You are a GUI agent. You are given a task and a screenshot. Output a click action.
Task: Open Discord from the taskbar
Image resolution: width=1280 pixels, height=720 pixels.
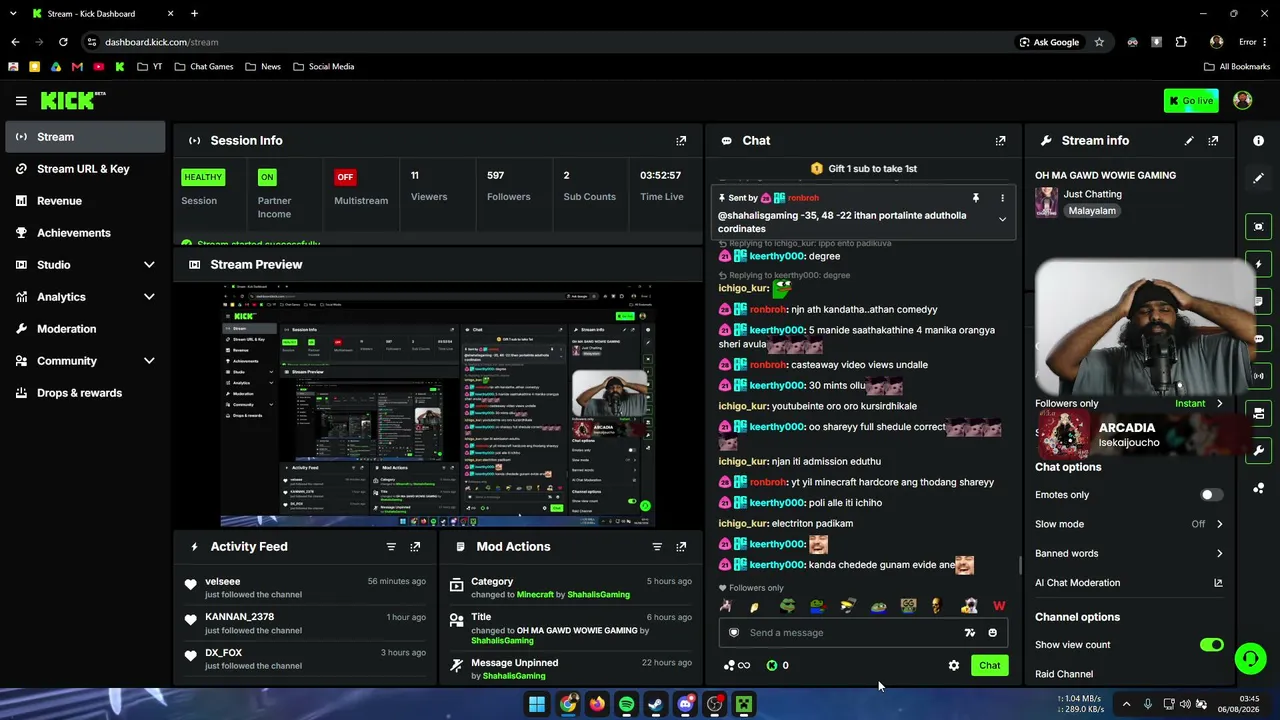[x=685, y=704]
